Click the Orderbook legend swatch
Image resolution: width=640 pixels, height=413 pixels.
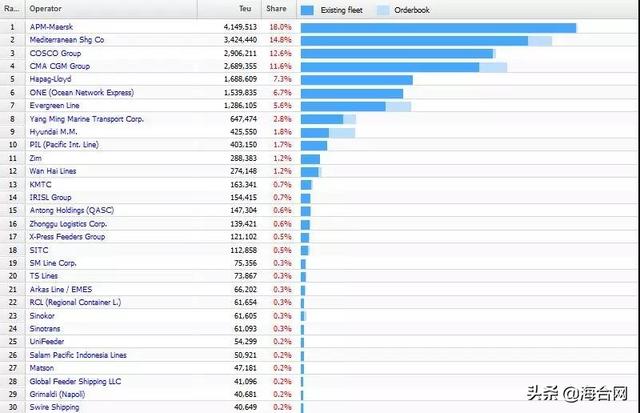coord(383,10)
